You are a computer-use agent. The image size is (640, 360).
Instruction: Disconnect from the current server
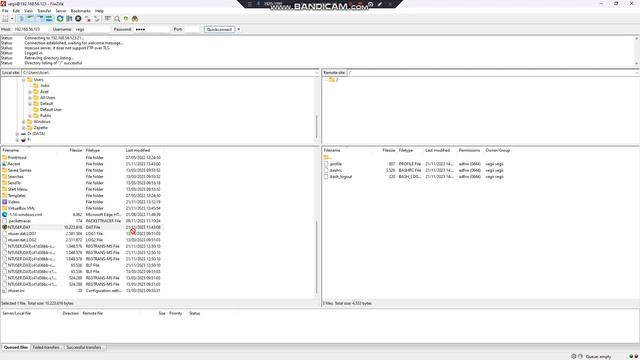point(88,19)
